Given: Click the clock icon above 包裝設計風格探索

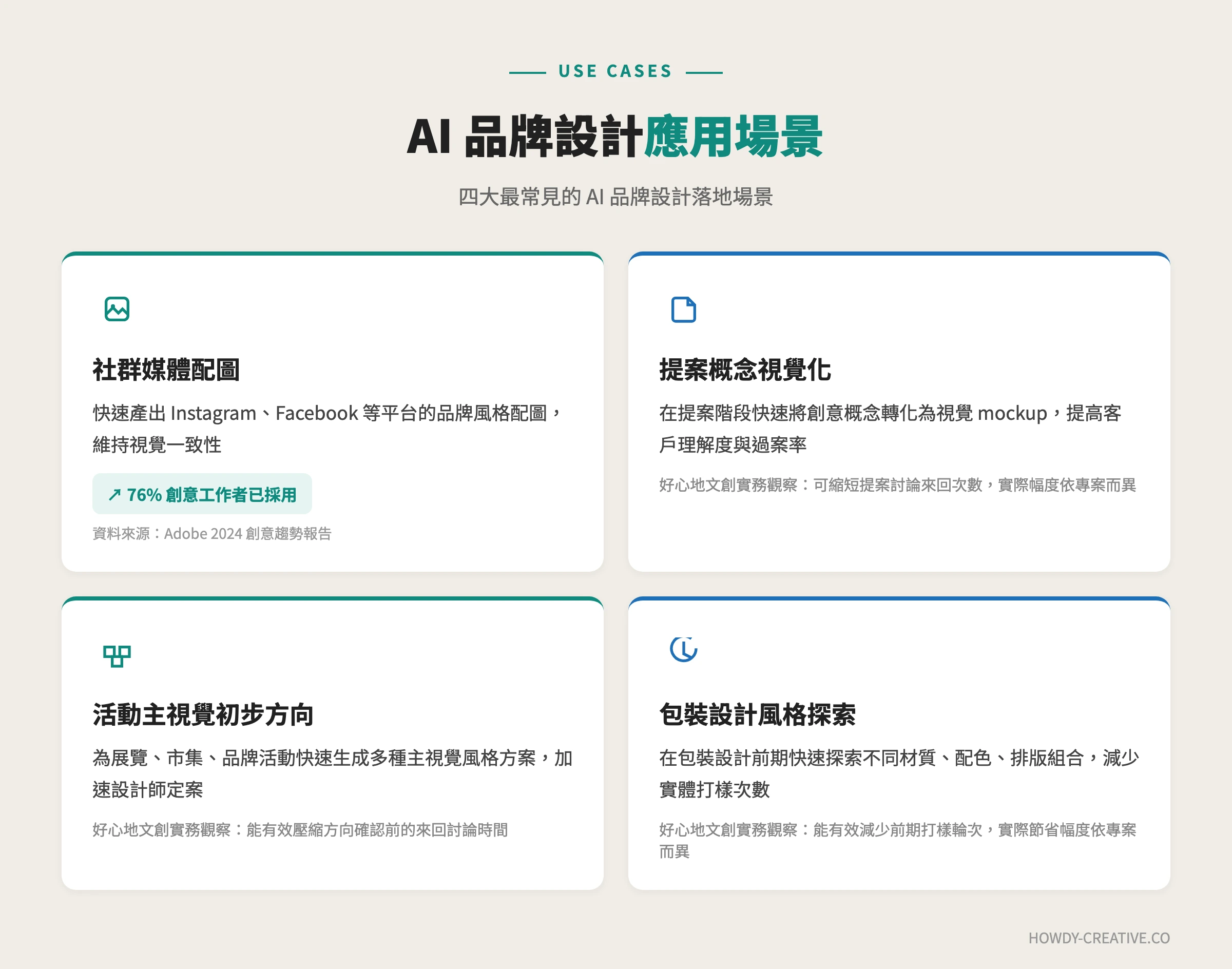Looking at the screenshot, I should 683,649.
